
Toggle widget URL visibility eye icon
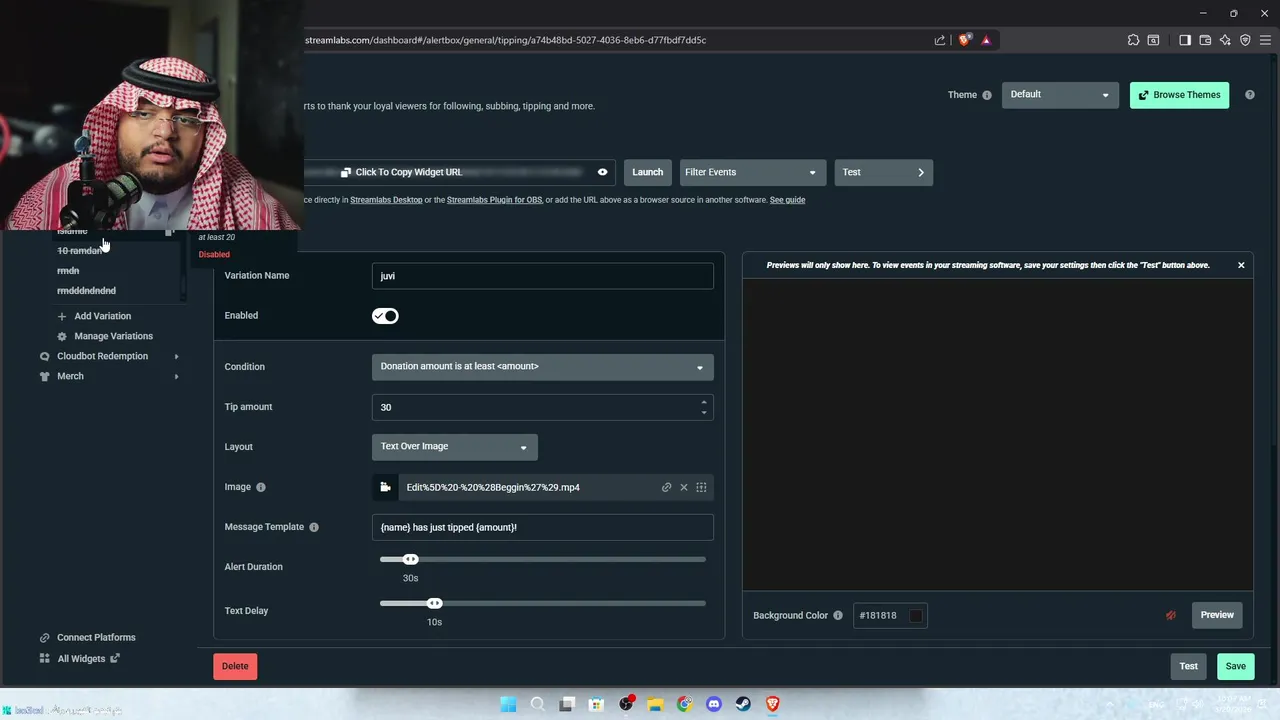[602, 172]
